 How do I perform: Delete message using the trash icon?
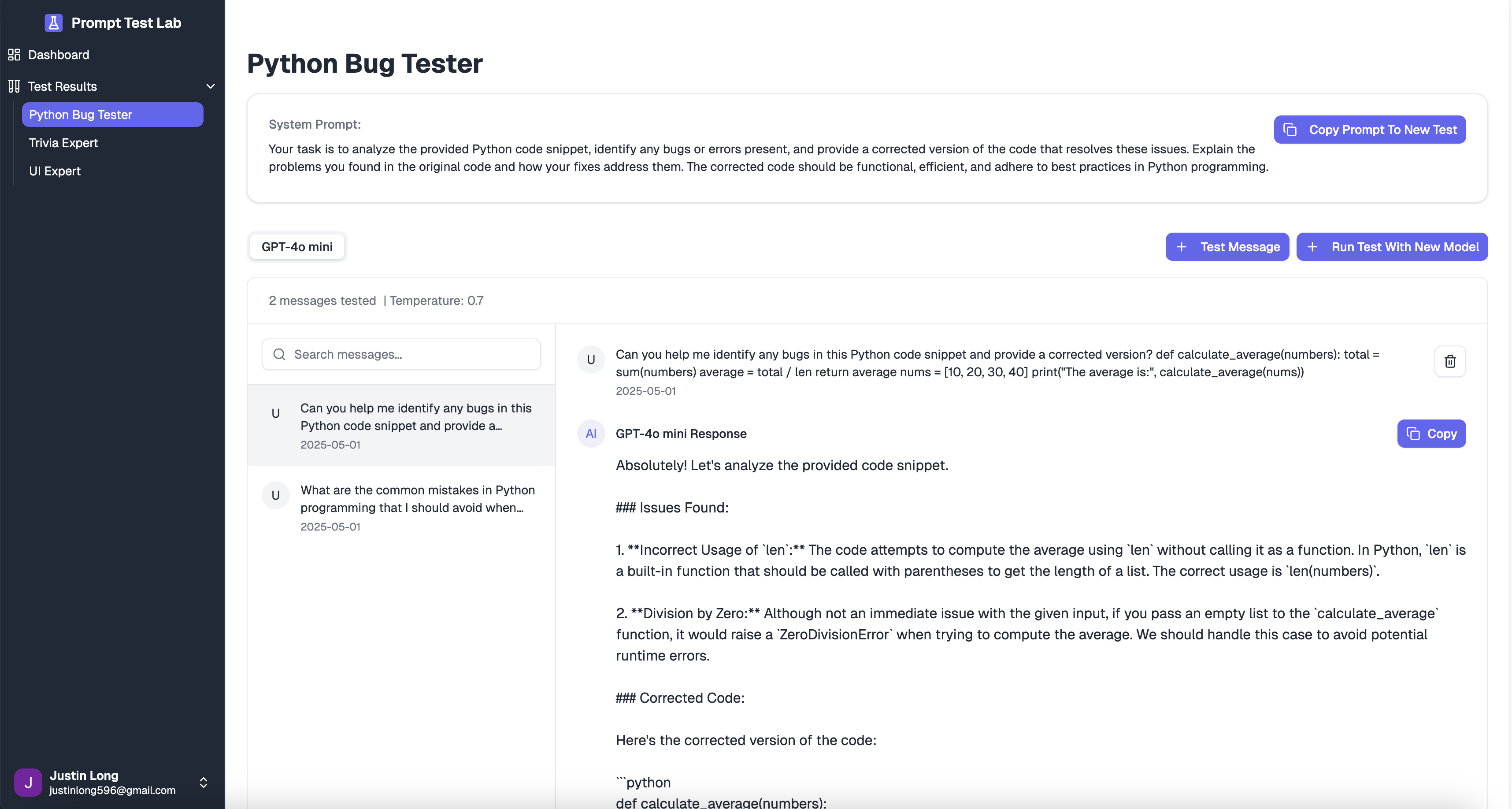pyautogui.click(x=1450, y=361)
